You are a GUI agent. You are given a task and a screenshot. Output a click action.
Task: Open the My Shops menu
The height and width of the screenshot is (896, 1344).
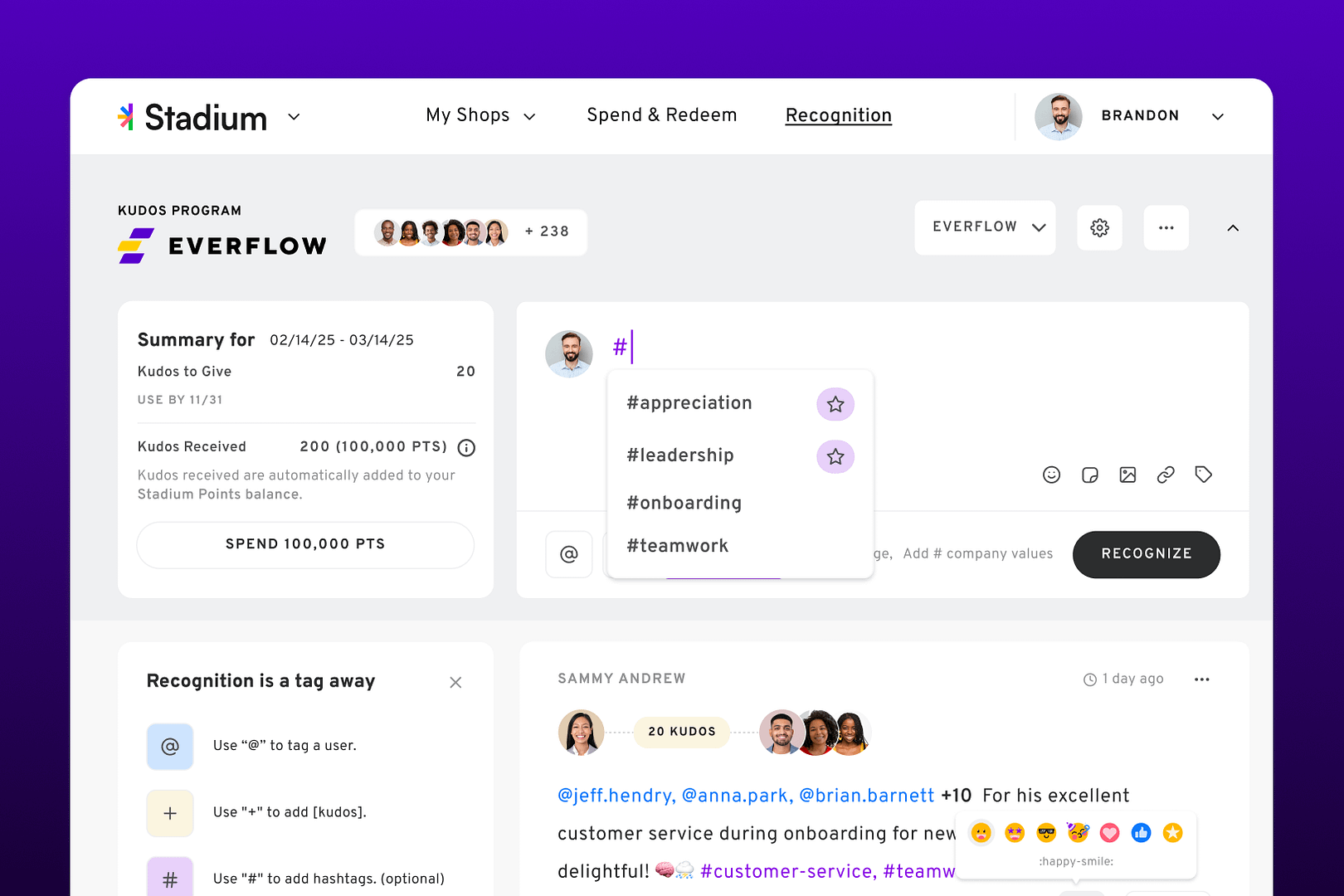480,115
